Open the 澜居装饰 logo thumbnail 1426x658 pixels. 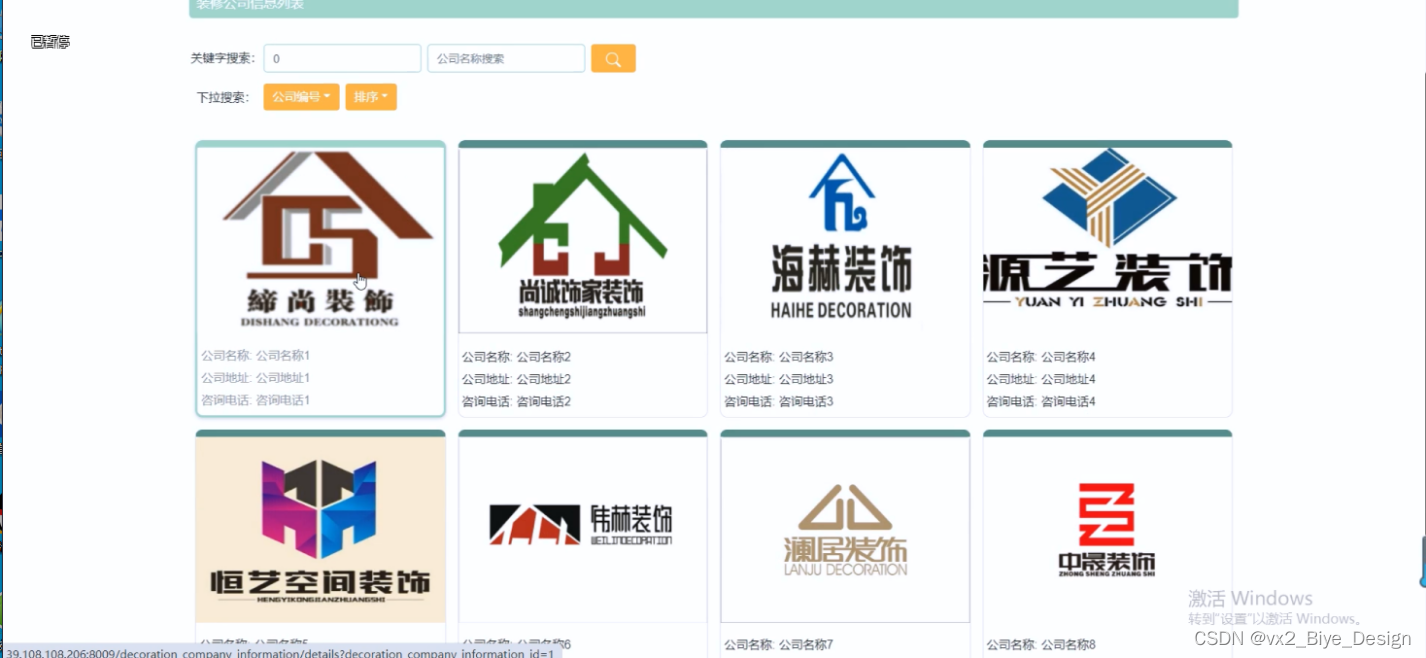(845, 530)
